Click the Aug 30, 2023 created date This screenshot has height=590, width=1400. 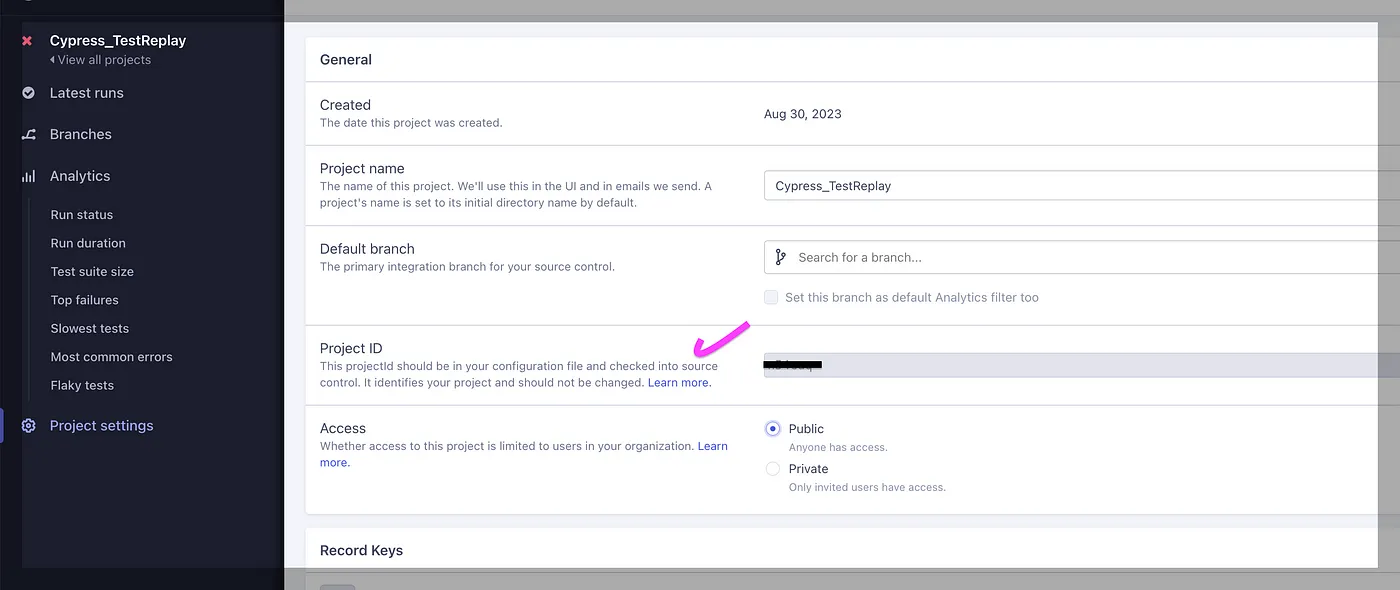click(803, 114)
